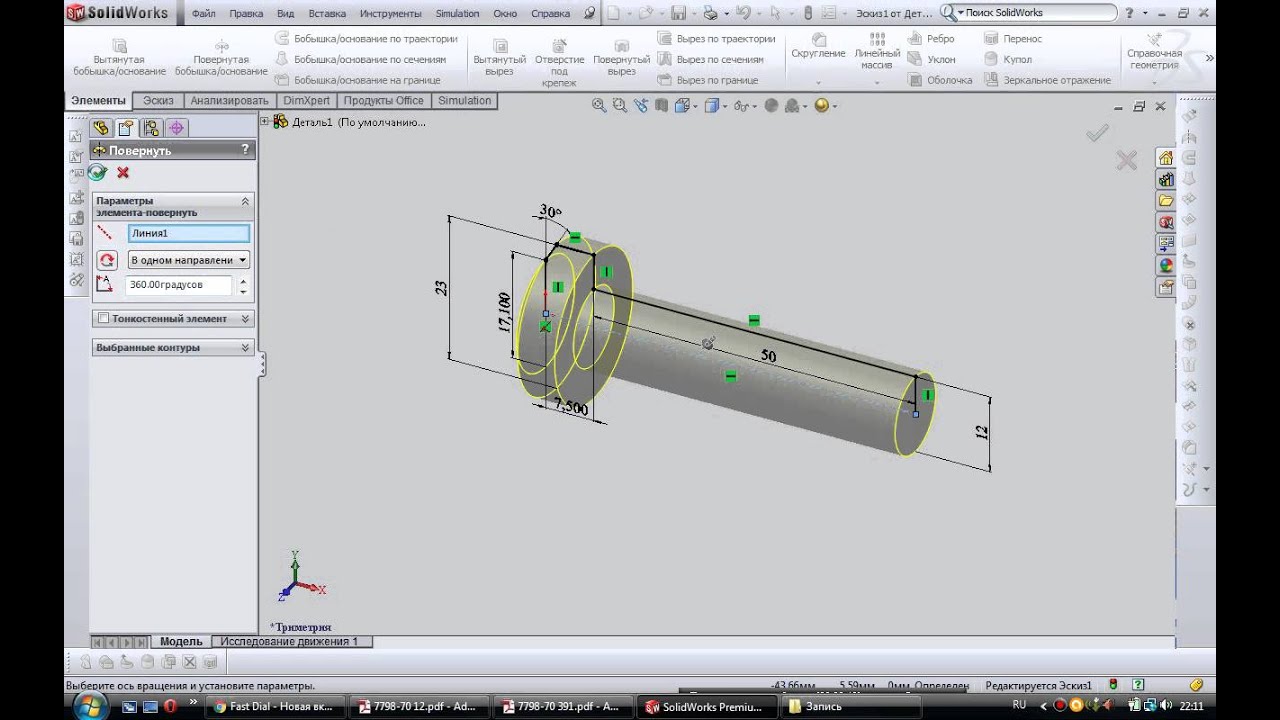Click the Поиск SolidWorks search box
Image resolution: width=1280 pixels, height=720 pixels.
[1030, 13]
